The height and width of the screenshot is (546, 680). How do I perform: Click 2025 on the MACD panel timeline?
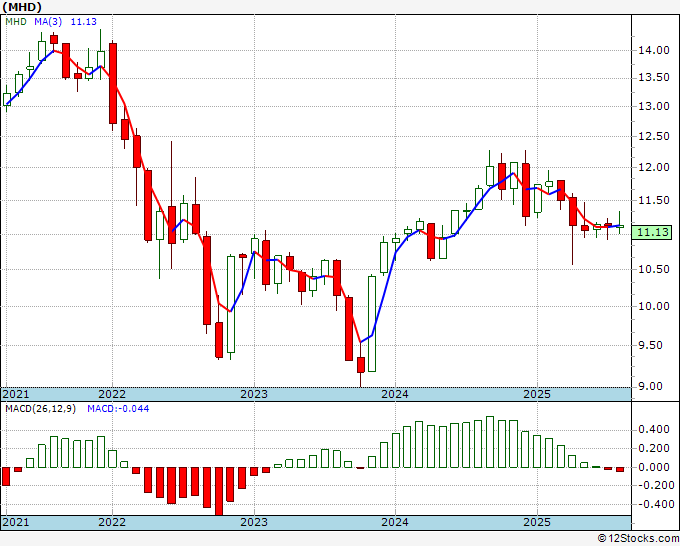coord(537,522)
